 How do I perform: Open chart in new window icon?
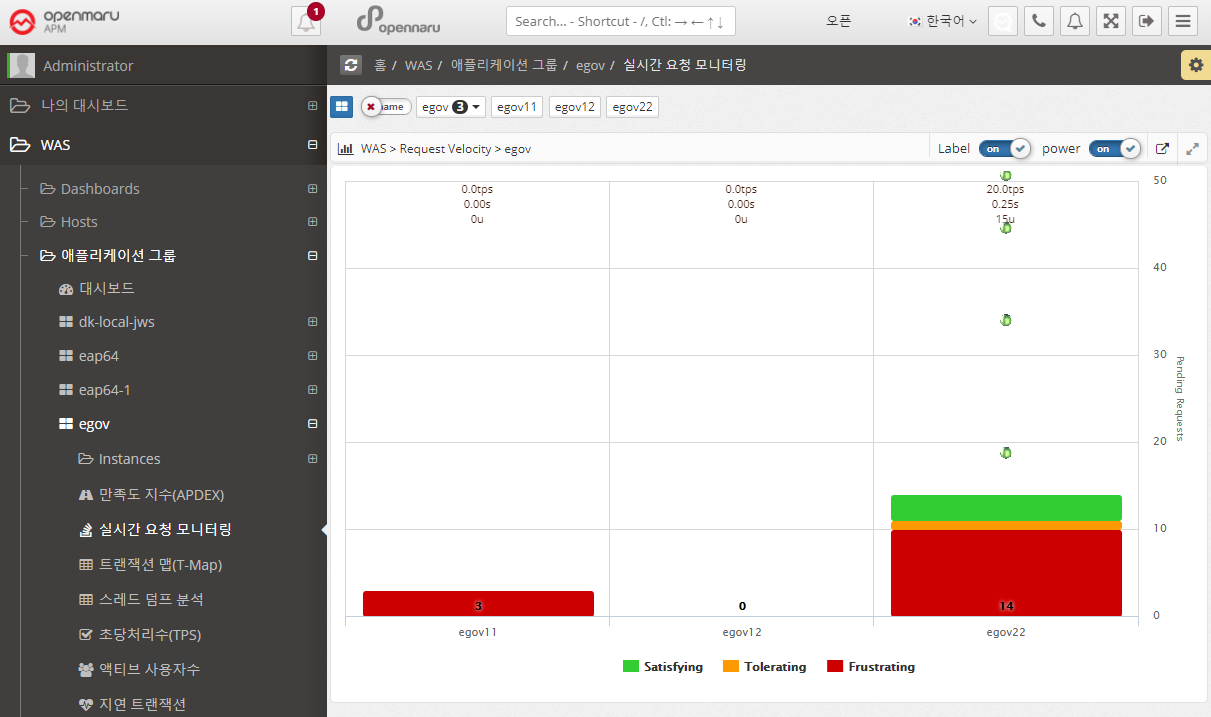pos(1162,148)
